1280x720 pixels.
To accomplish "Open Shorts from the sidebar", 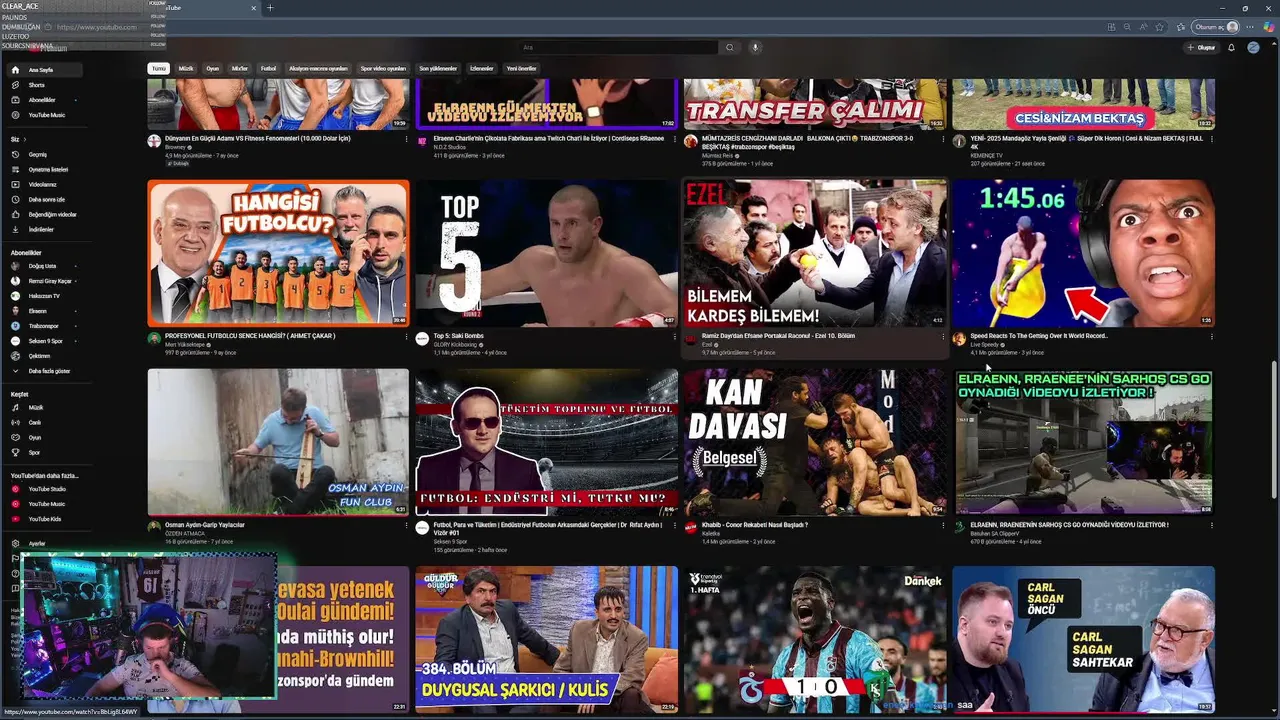I will tap(45, 85).
